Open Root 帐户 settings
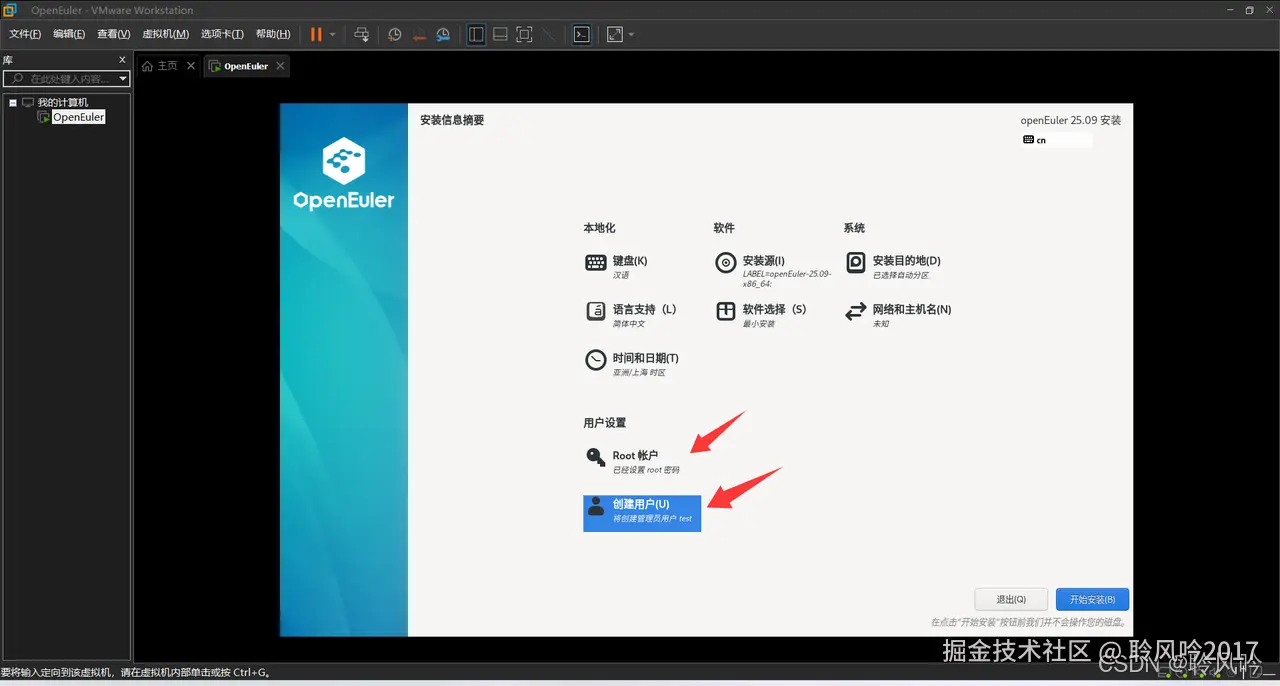 coord(632,461)
